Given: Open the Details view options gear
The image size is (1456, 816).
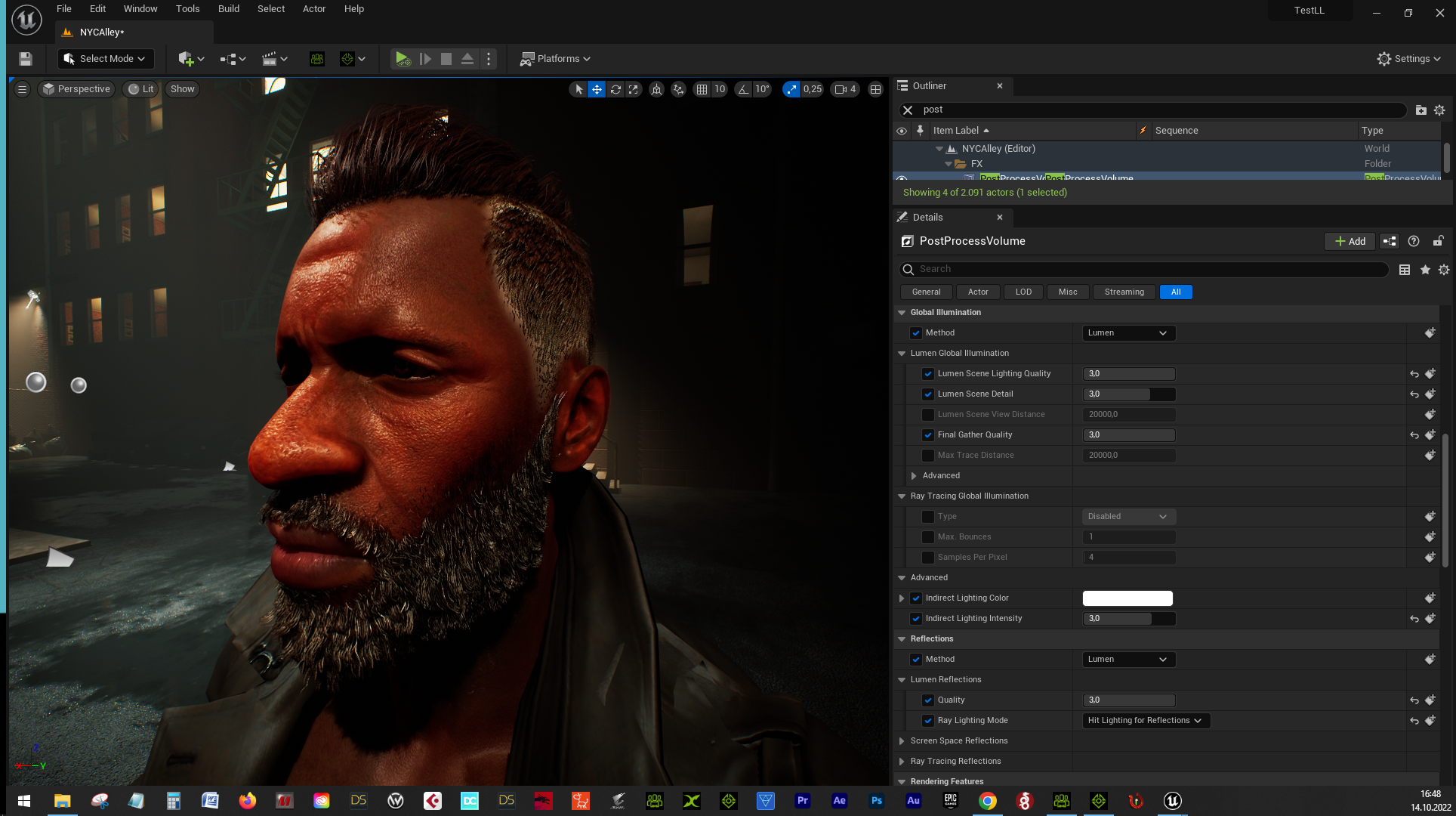Looking at the screenshot, I should 1444,270.
